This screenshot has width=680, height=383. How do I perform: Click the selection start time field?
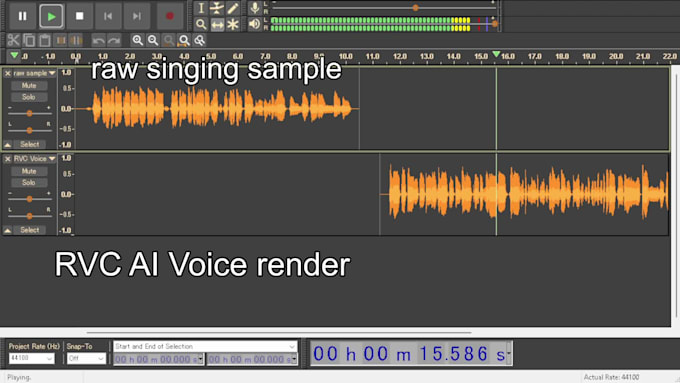tap(158, 359)
